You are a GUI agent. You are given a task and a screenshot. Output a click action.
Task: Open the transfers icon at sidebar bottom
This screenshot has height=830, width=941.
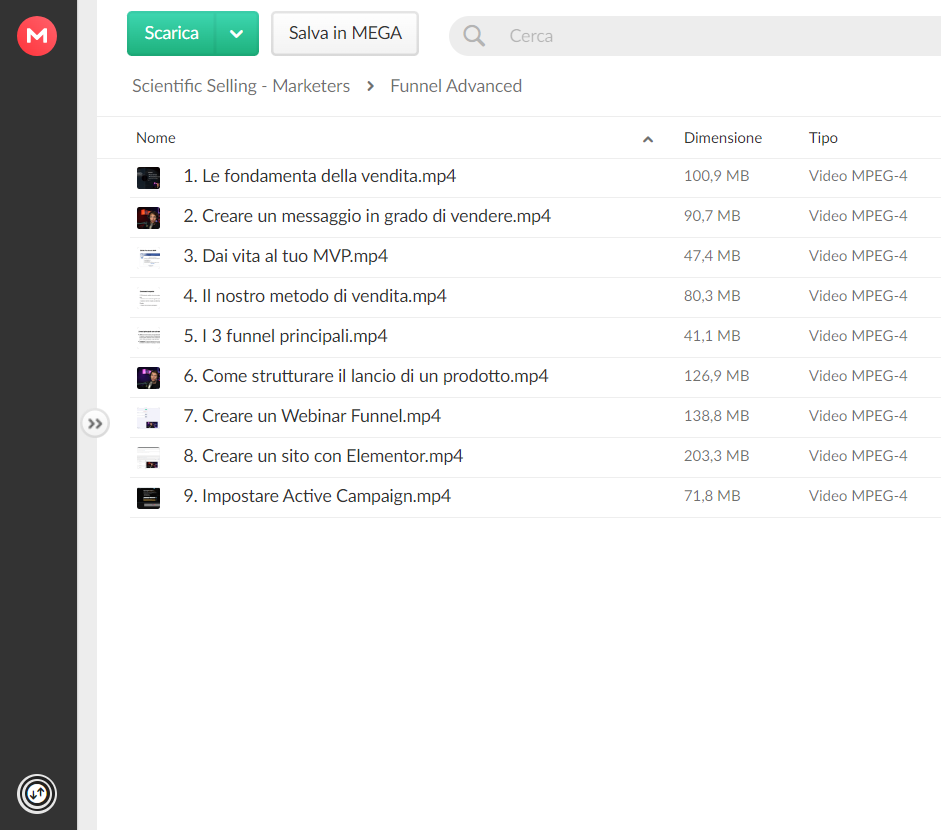pyautogui.click(x=37, y=793)
